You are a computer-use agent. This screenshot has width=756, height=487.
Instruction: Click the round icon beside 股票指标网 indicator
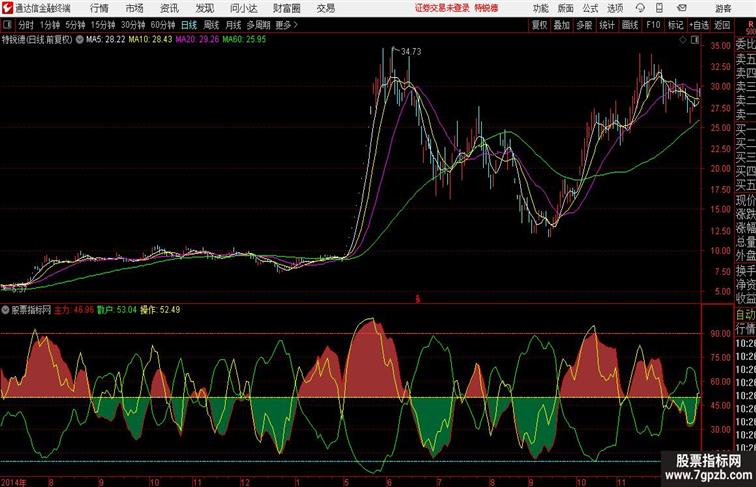coord(5,310)
